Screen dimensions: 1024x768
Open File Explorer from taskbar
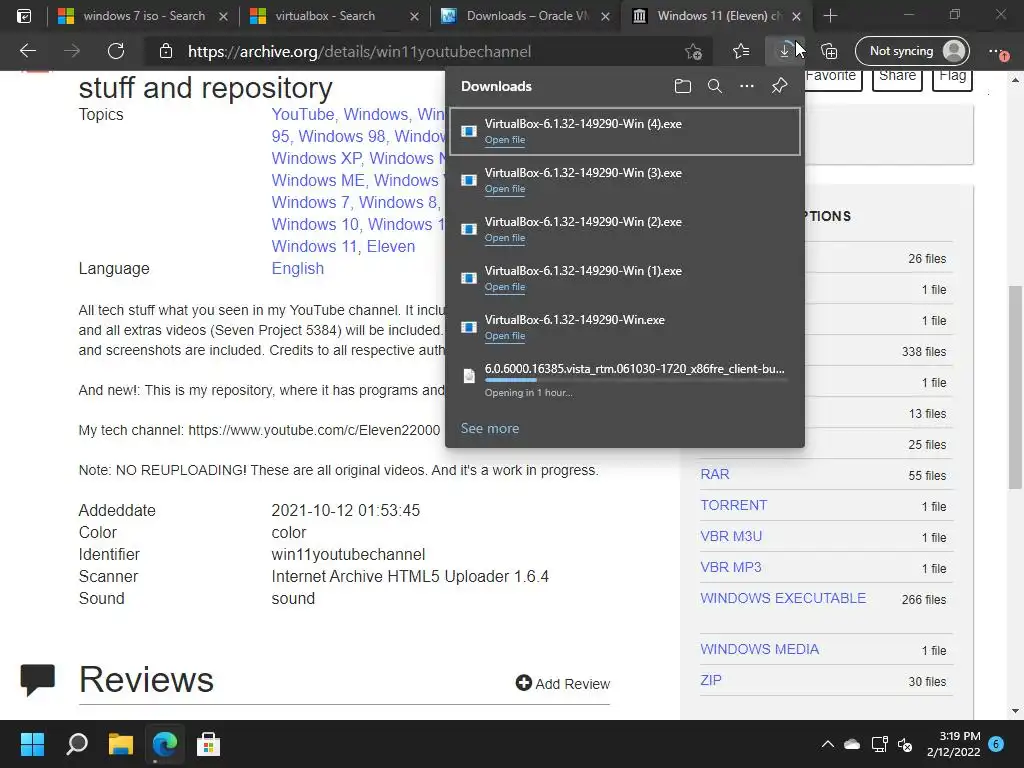[x=121, y=744]
